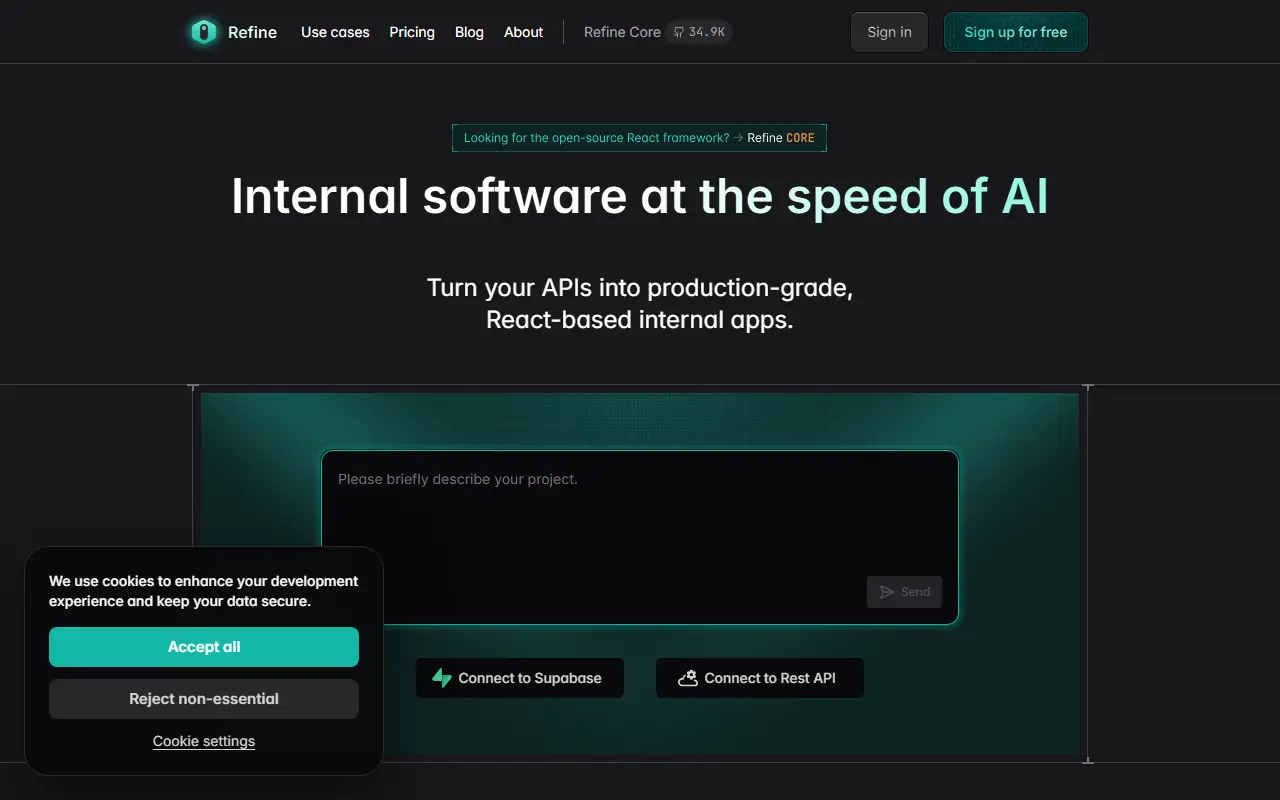1280x800 pixels.
Task: Click the Refine brand name text
Action: click(x=252, y=32)
